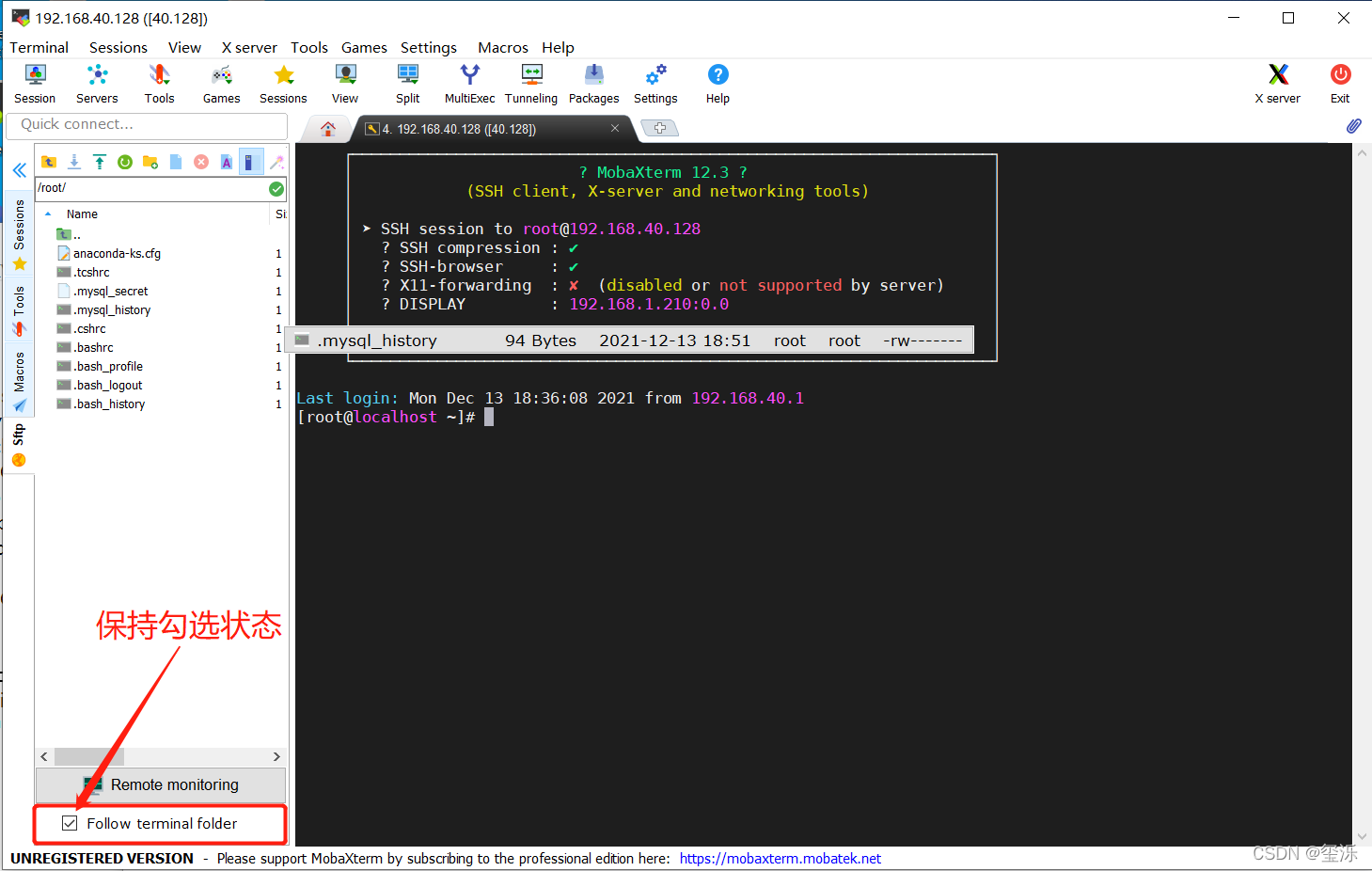Open the Macros menu

pos(503,47)
